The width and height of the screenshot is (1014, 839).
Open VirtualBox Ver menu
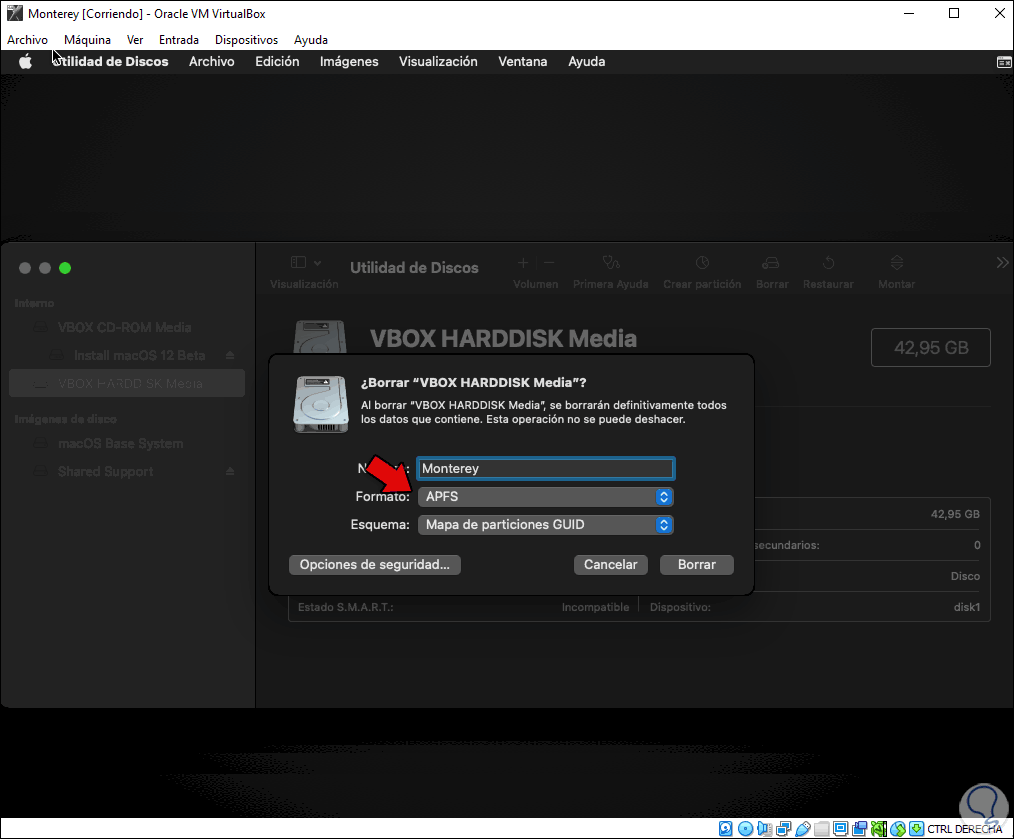135,39
